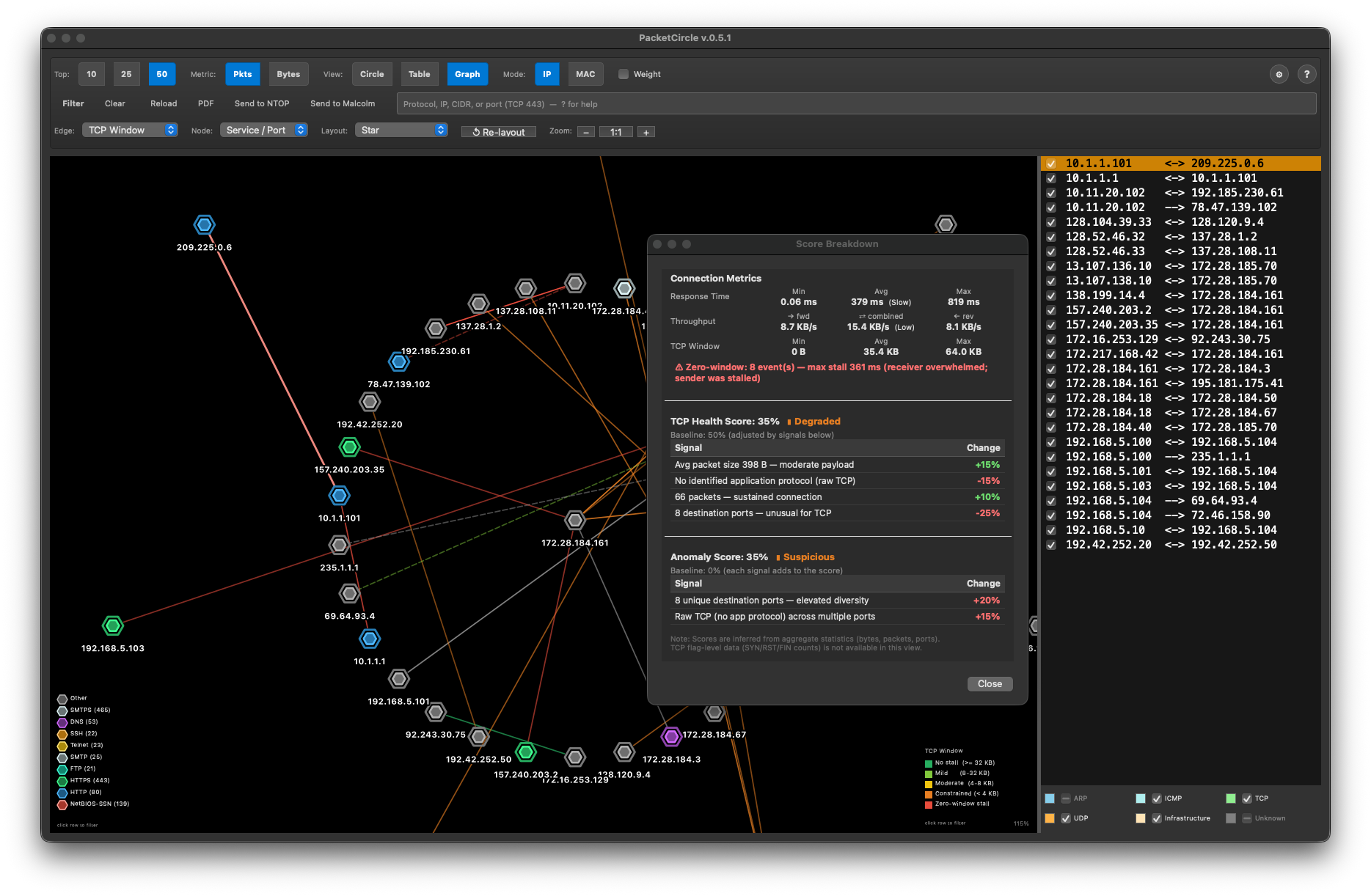Screen dimensions: 1371x896
Task: Click the gray 192.42.252.20 node
Action: coord(370,402)
